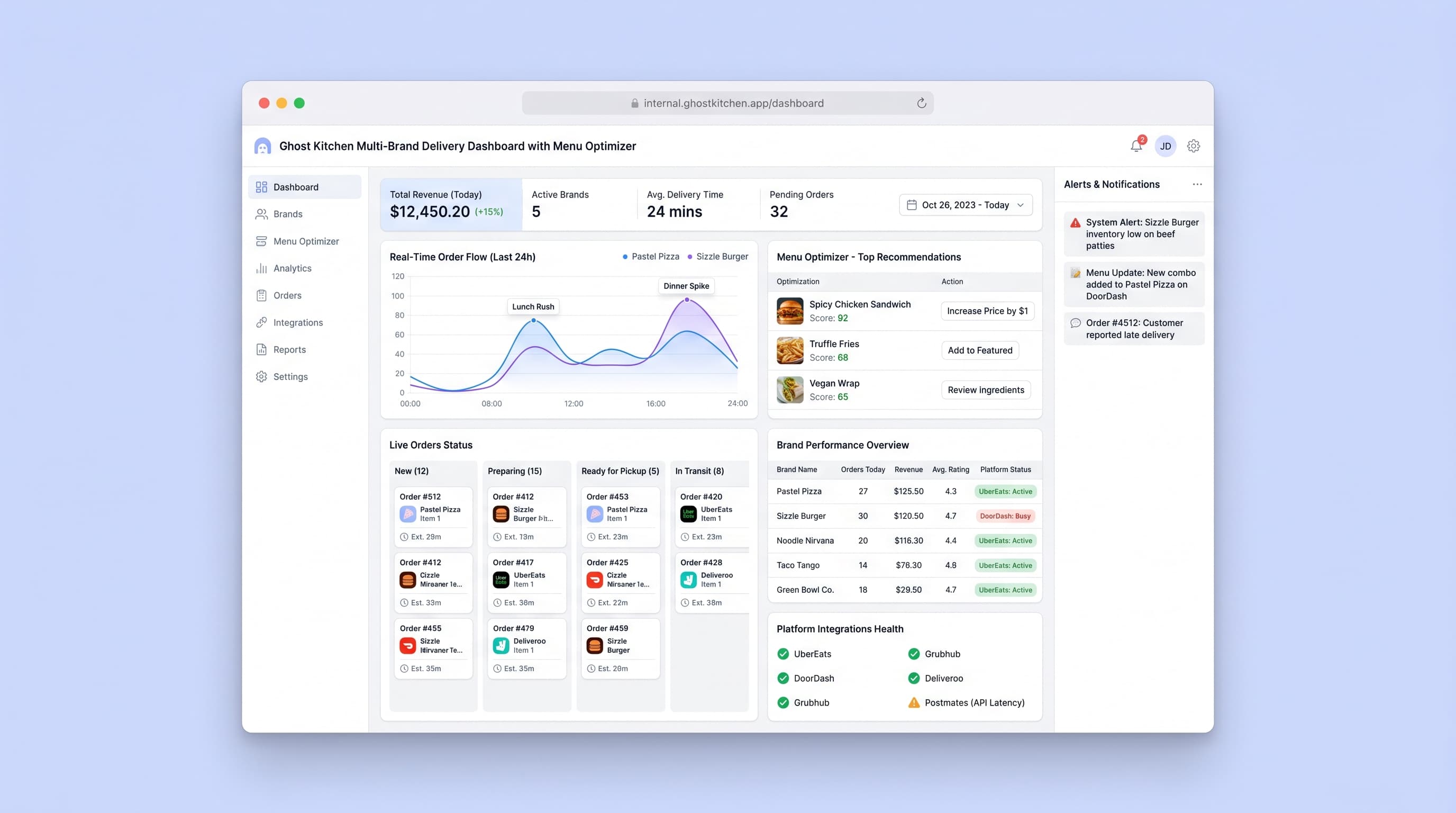The width and height of the screenshot is (1456, 813).
Task: Click the address bar URL field
Action: click(x=727, y=103)
